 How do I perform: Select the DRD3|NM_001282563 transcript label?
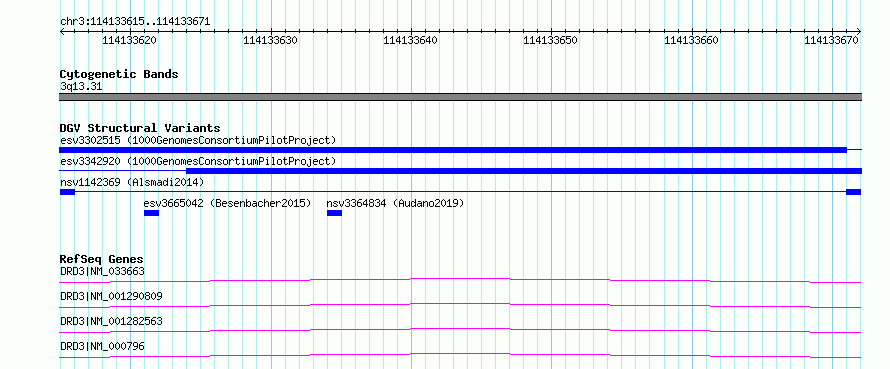111,321
